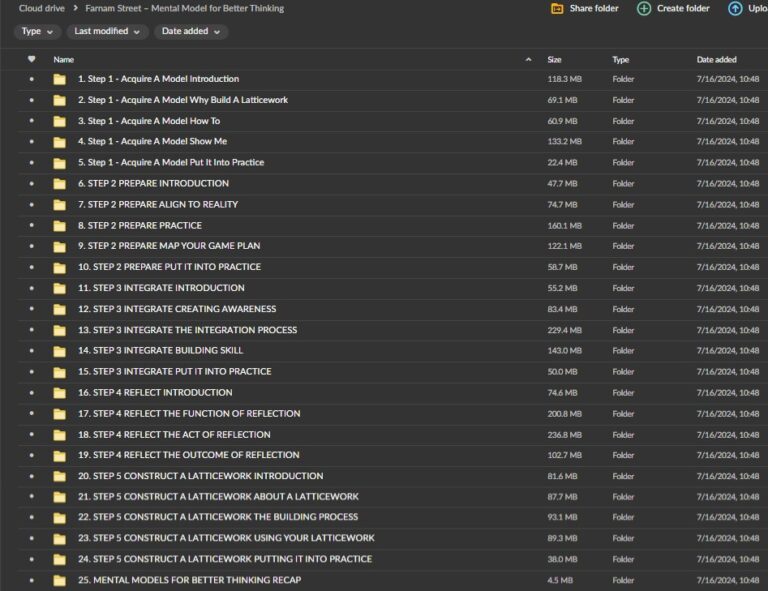Image resolution: width=768 pixels, height=591 pixels.
Task: Click the Upload arrow icon
Action: click(735, 9)
